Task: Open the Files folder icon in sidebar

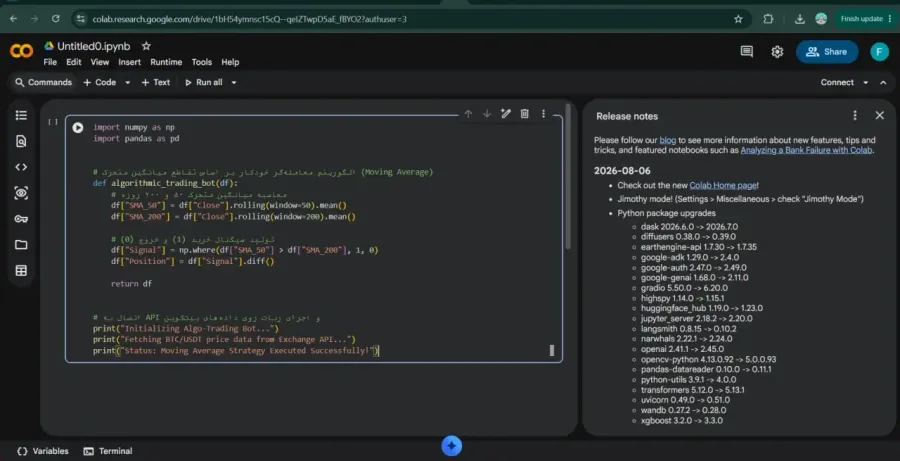Action: point(21,245)
